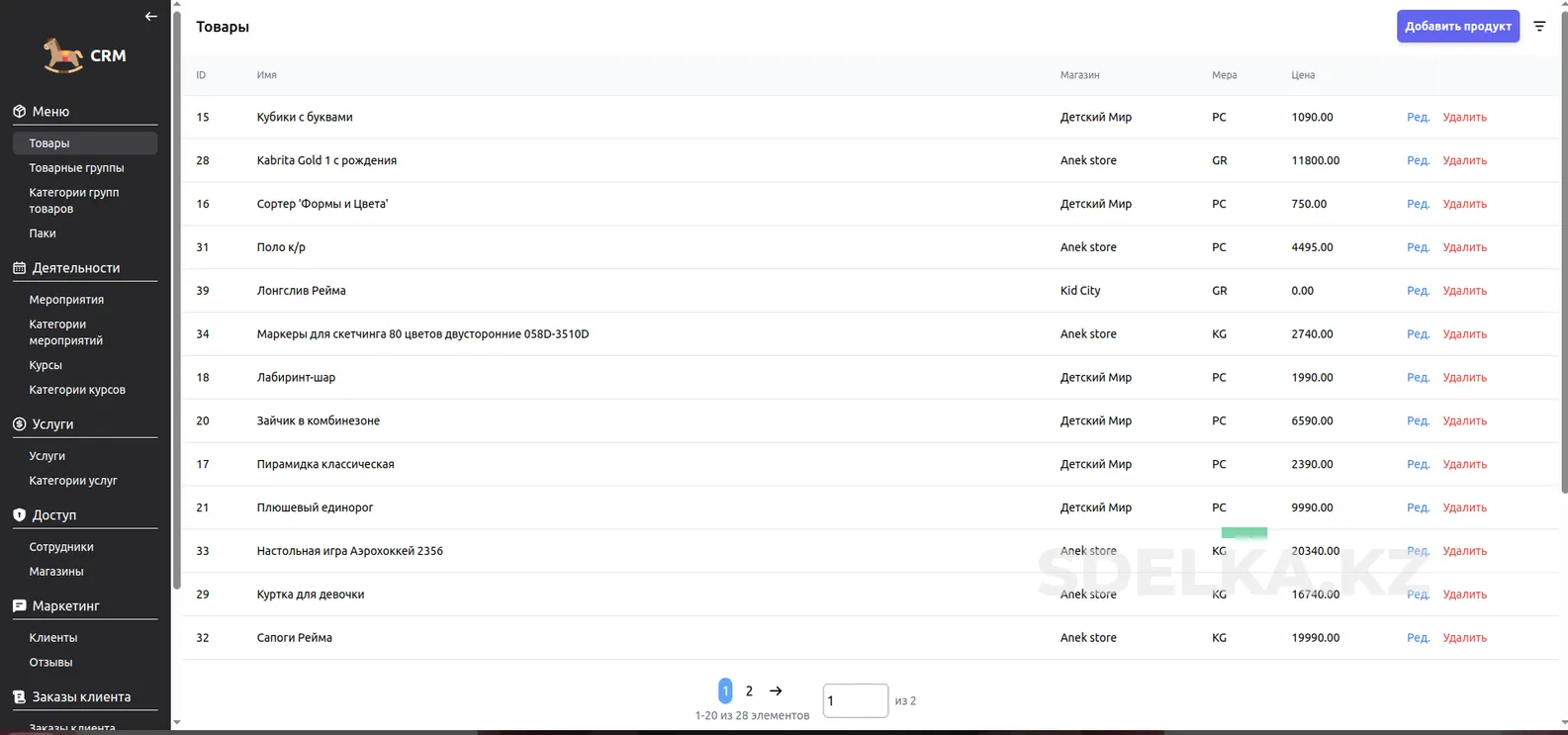The height and width of the screenshot is (735, 1568).
Task: Click the Имя column header
Action: tap(267, 75)
